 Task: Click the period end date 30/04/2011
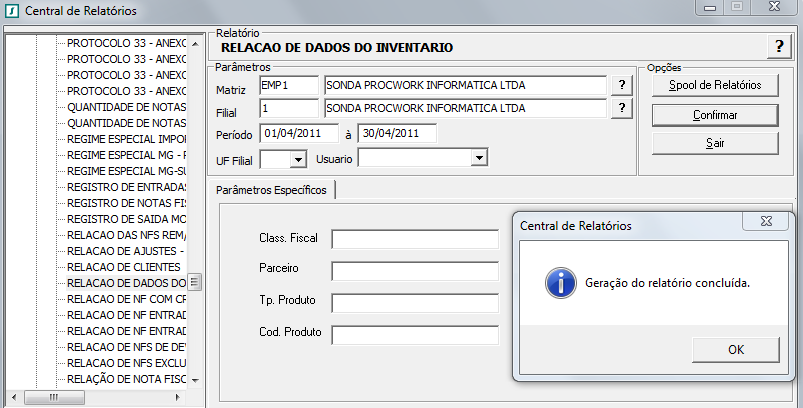pos(397,133)
